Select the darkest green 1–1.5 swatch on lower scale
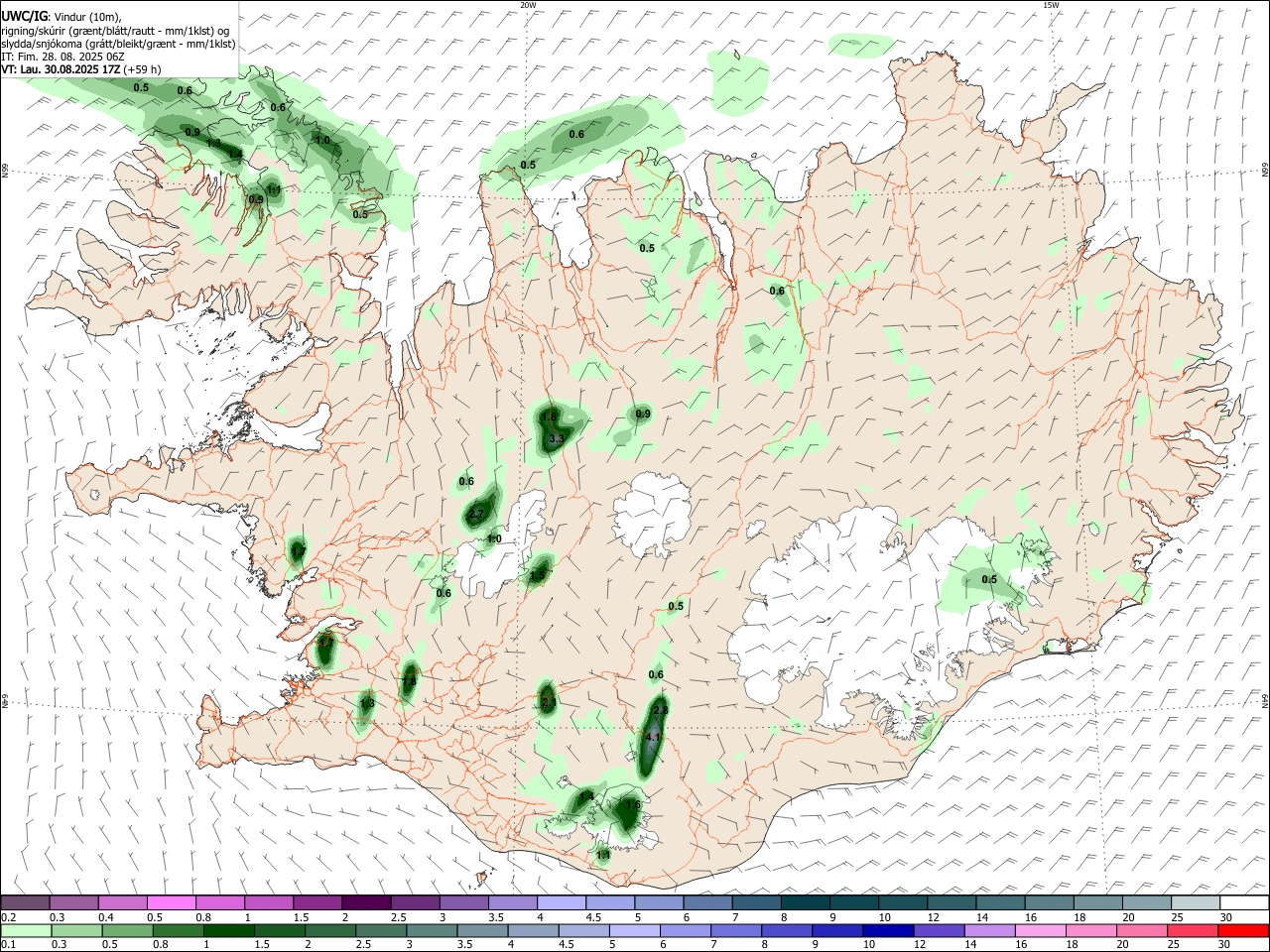This screenshot has height=952, width=1270. (229, 930)
